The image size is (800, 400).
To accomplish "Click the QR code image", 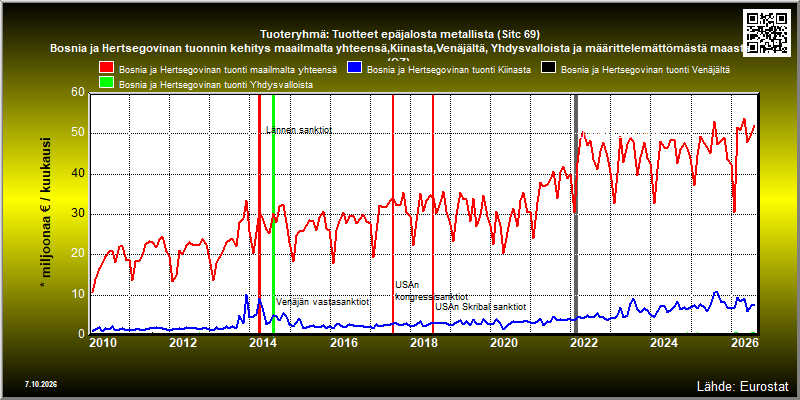I will click(767, 32).
